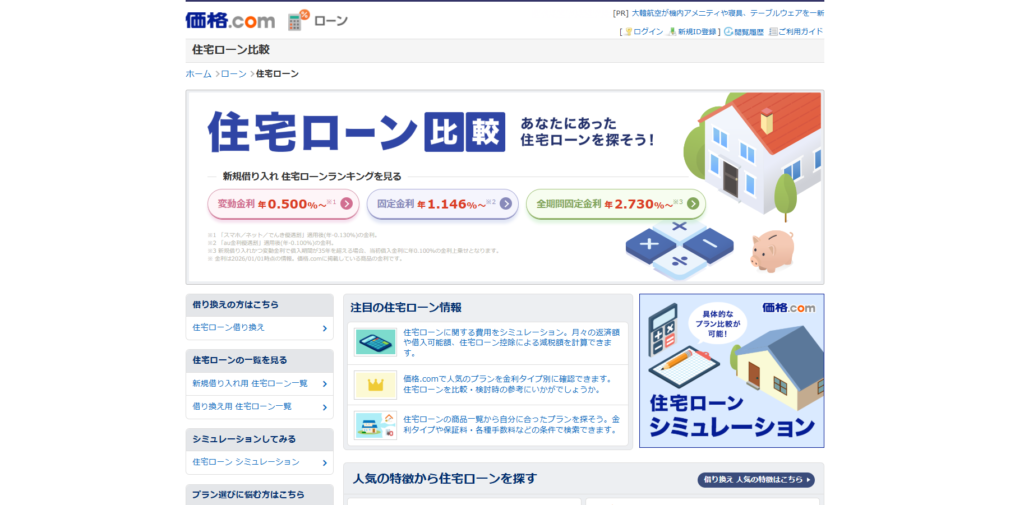
Task: Click the 価格.com logo
Action: point(229,20)
